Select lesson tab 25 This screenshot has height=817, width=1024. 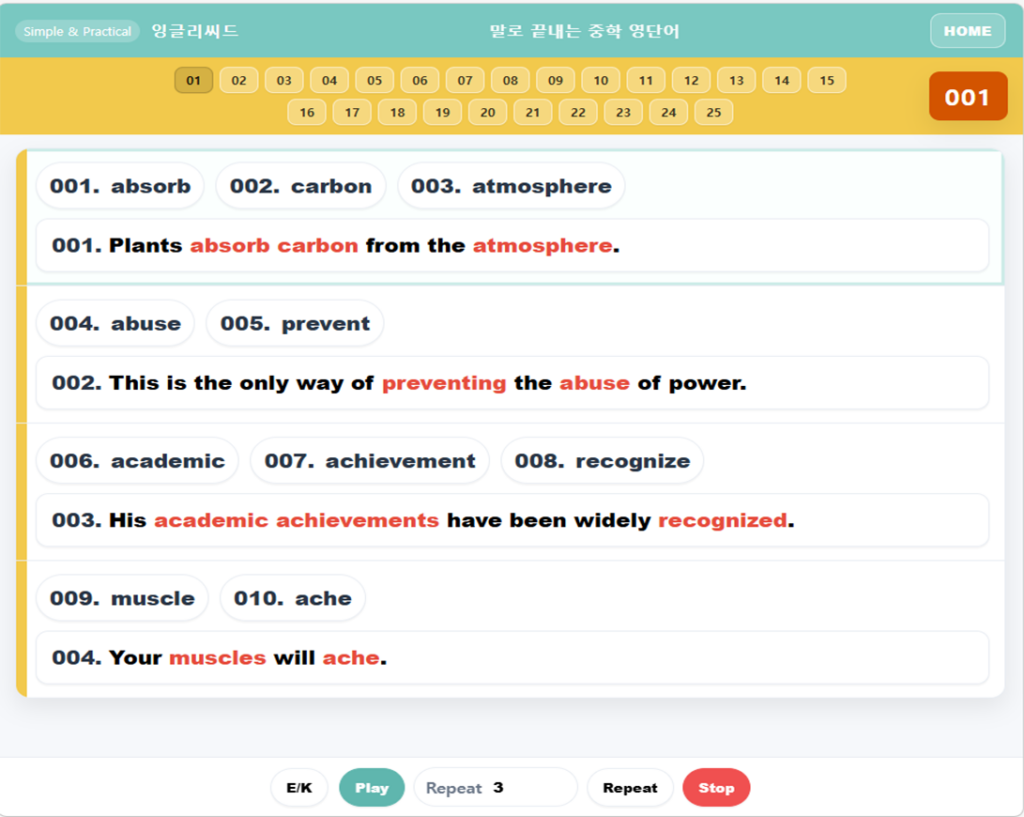pyautogui.click(x=713, y=112)
